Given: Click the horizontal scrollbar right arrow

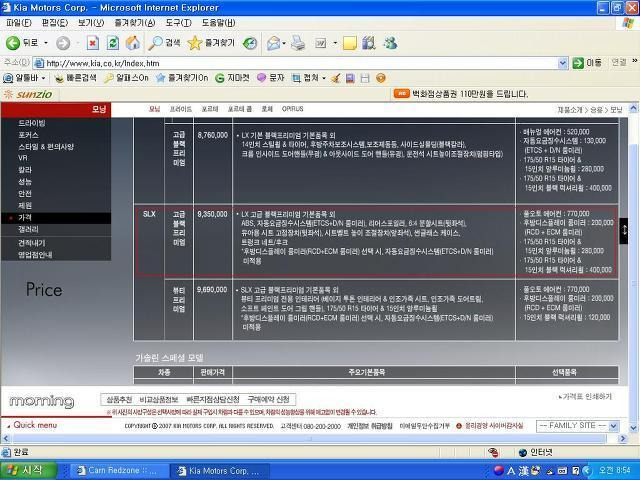Looking at the screenshot, I should click(x=622, y=439).
